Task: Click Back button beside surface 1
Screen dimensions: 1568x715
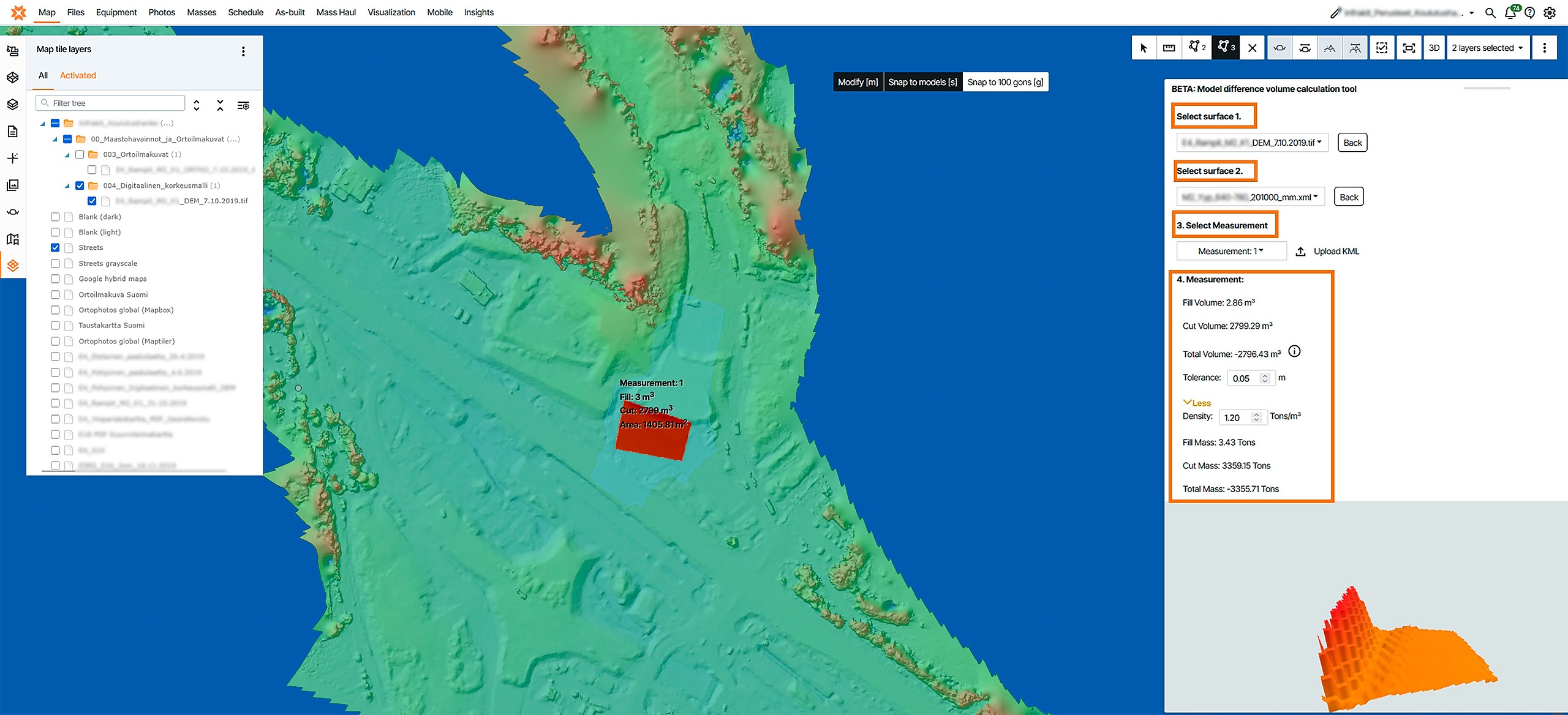Action: point(1352,143)
